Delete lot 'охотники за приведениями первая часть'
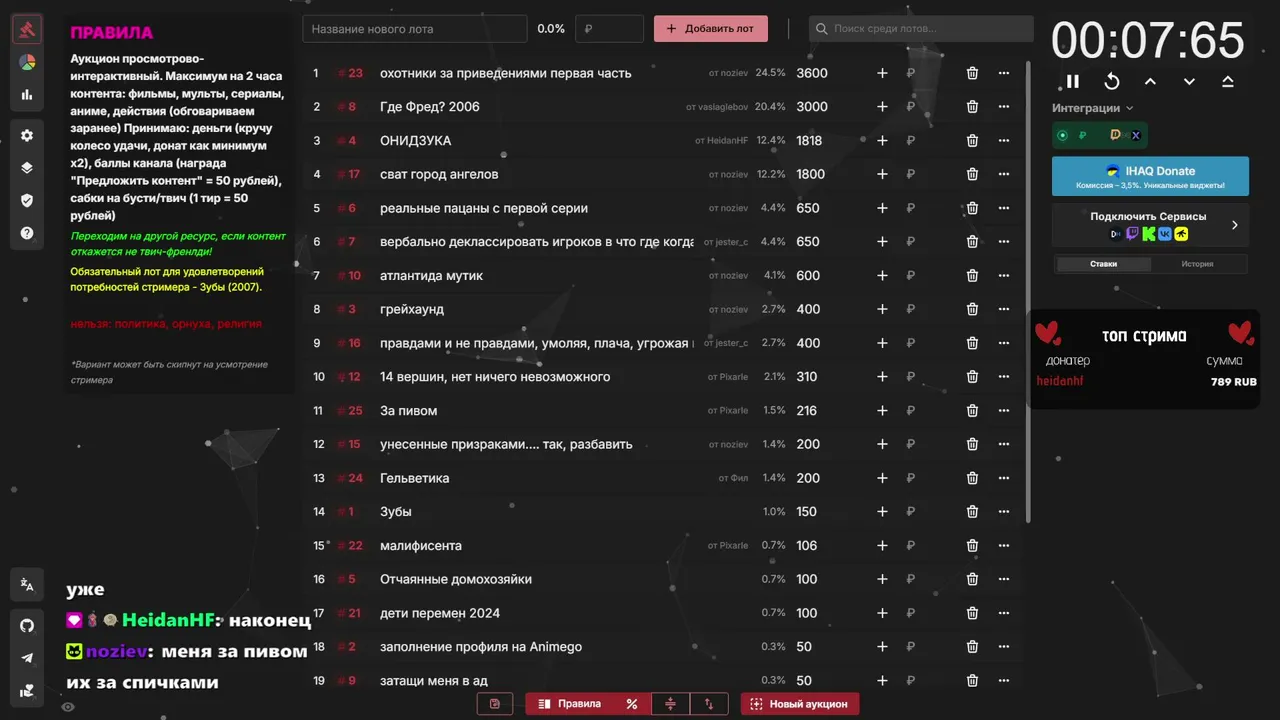Viewport: 1280px width, 720px height. tap(972, 73)
